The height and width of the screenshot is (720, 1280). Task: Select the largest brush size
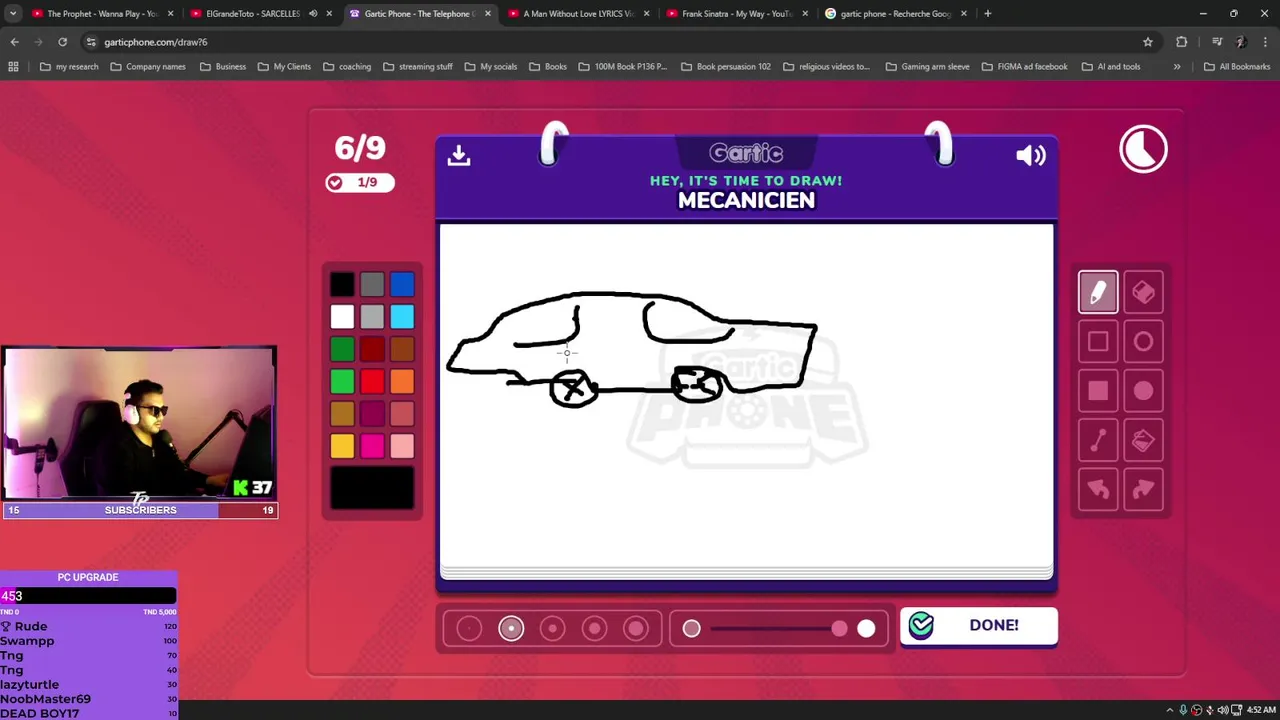pos(636,628)
